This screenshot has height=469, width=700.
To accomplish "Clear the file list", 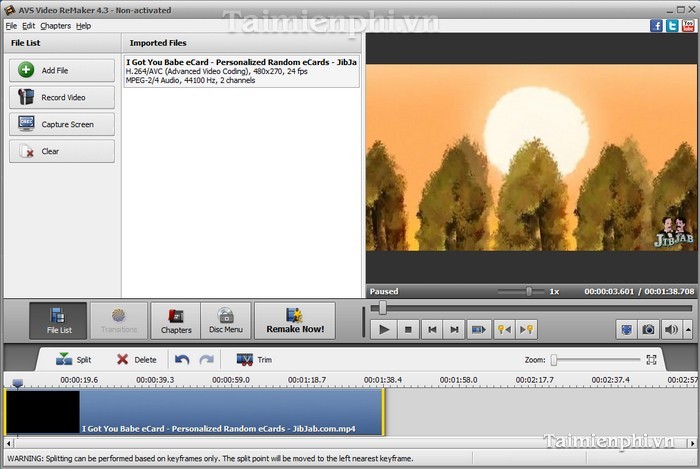I will (x=62, y=151).
